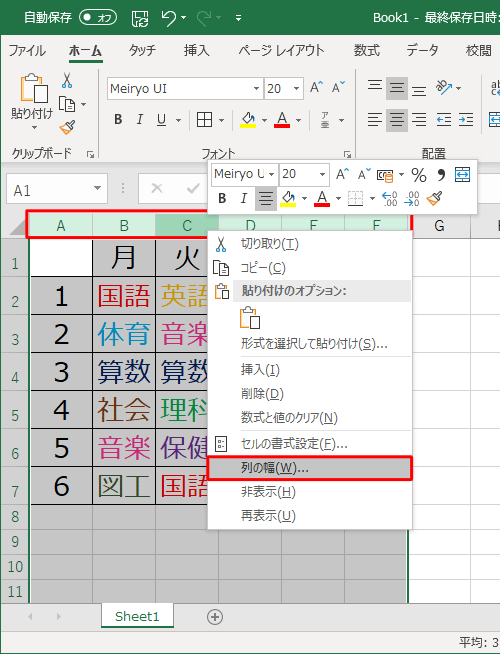
Task: Apply yellow fill color from ribbon
Action: tap(249, 120)
